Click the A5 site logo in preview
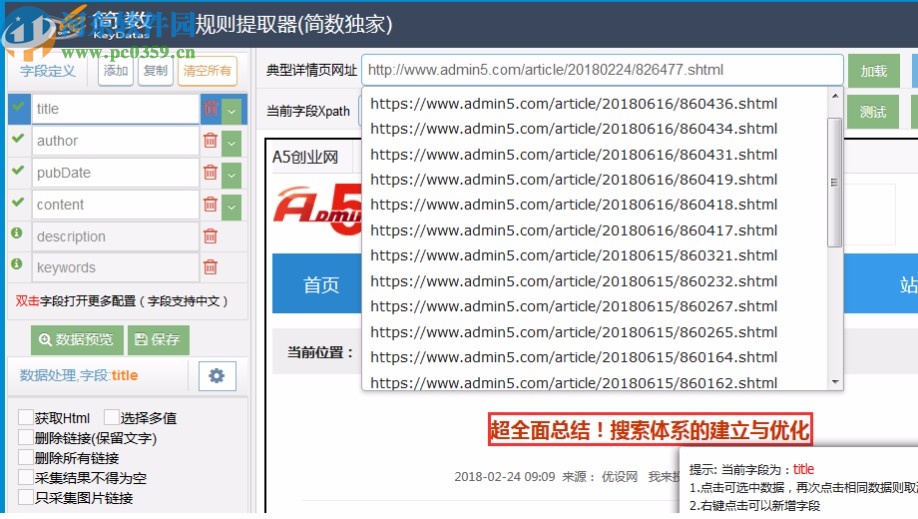Image resolution: width=918 pixels, height=519 pixels. [x=318, y=211]
